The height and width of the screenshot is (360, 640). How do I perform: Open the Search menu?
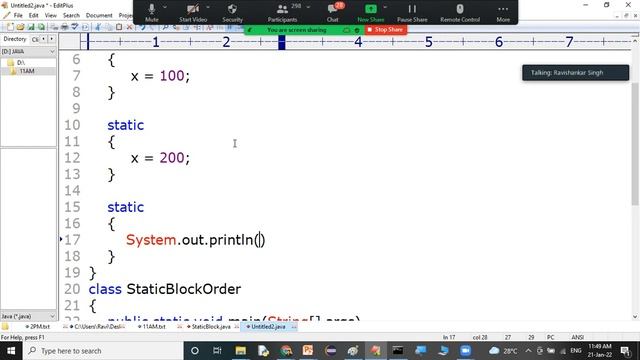pyautogui.click(x=71, y=16)
